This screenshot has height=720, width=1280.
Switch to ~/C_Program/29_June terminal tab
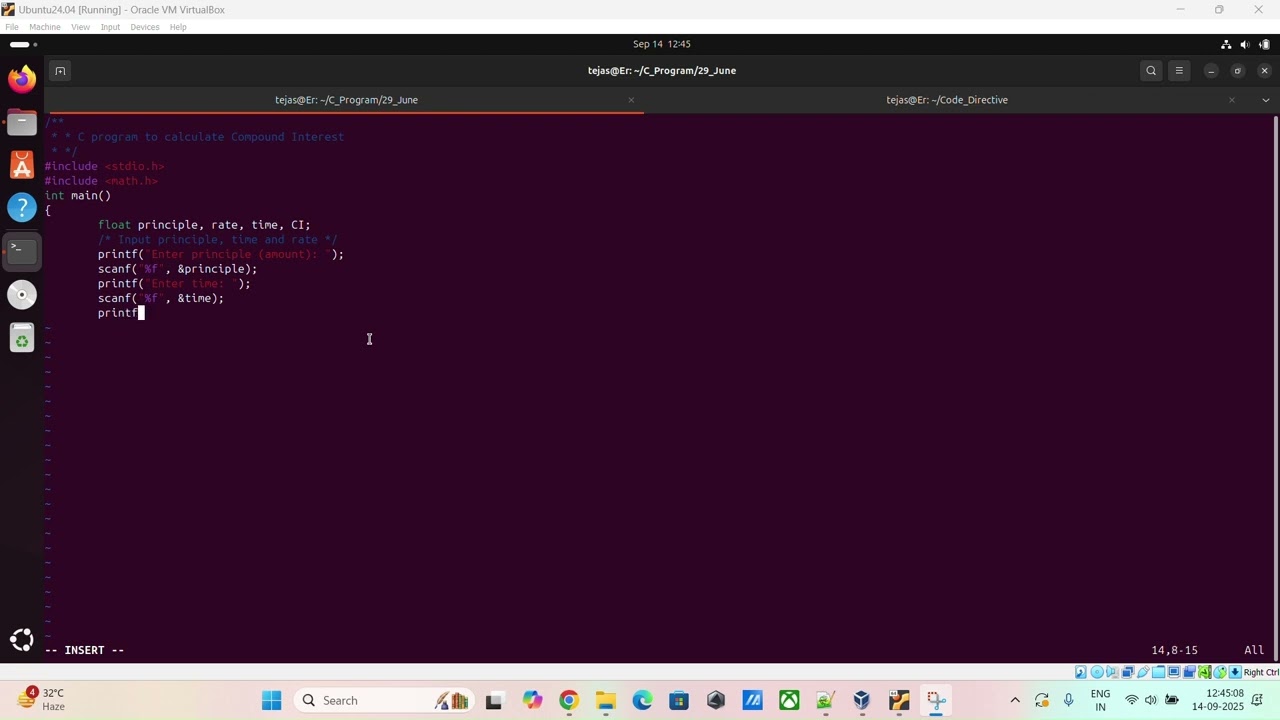pyautogui.click(x=346, y=100)
